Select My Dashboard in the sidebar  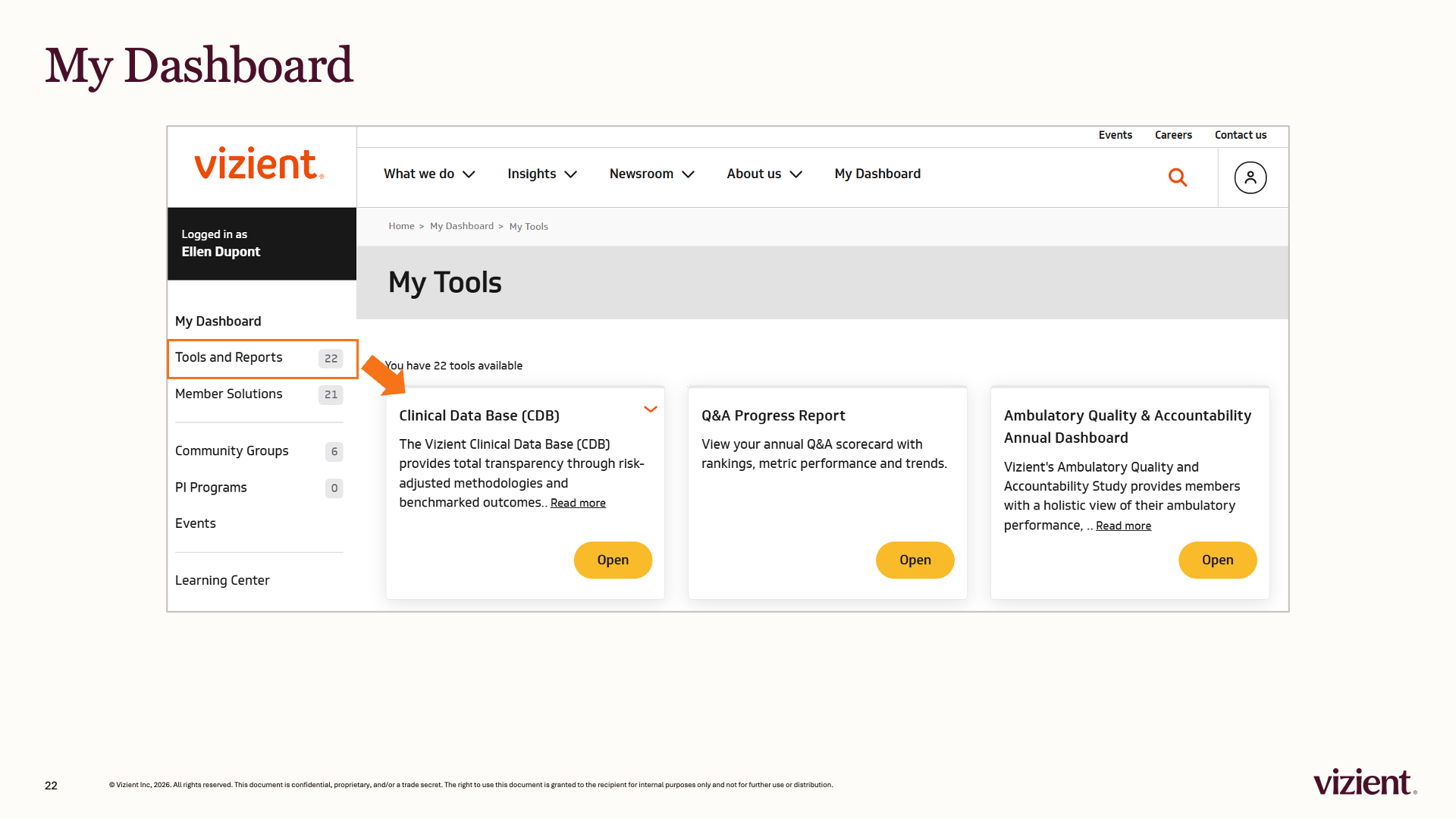pos(218,322)
